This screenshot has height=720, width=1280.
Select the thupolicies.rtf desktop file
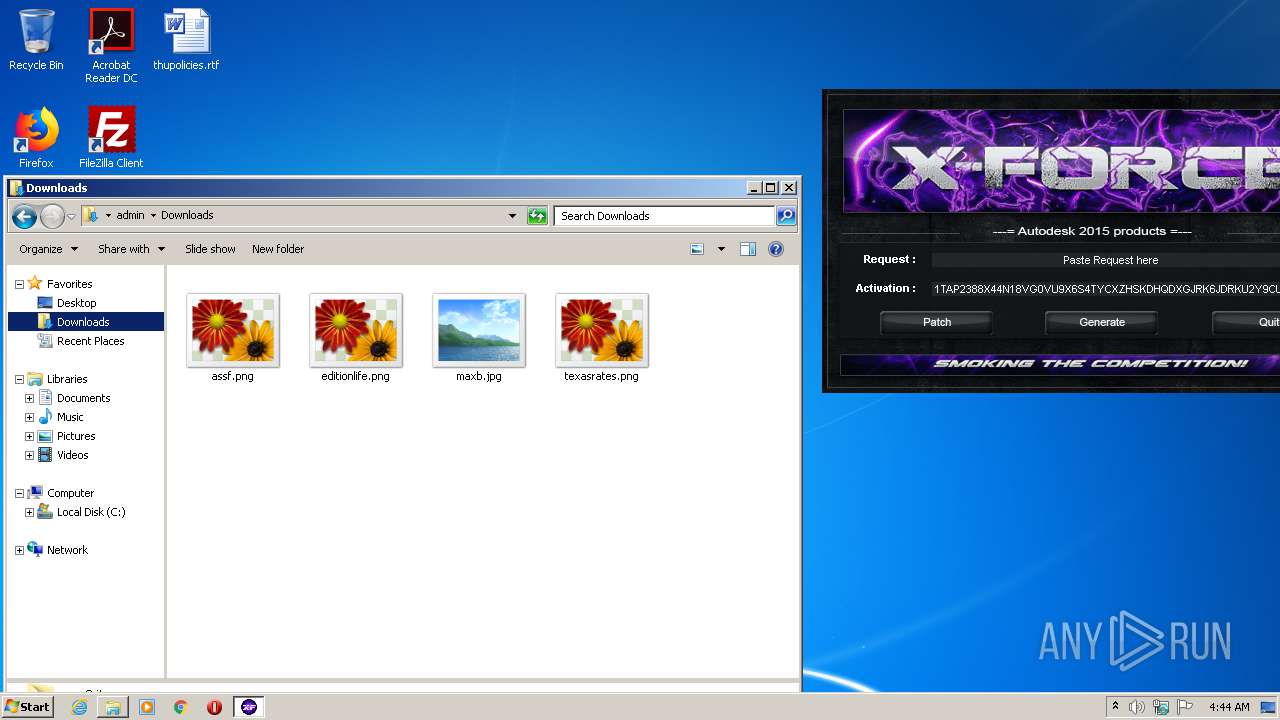coord(186,40)
